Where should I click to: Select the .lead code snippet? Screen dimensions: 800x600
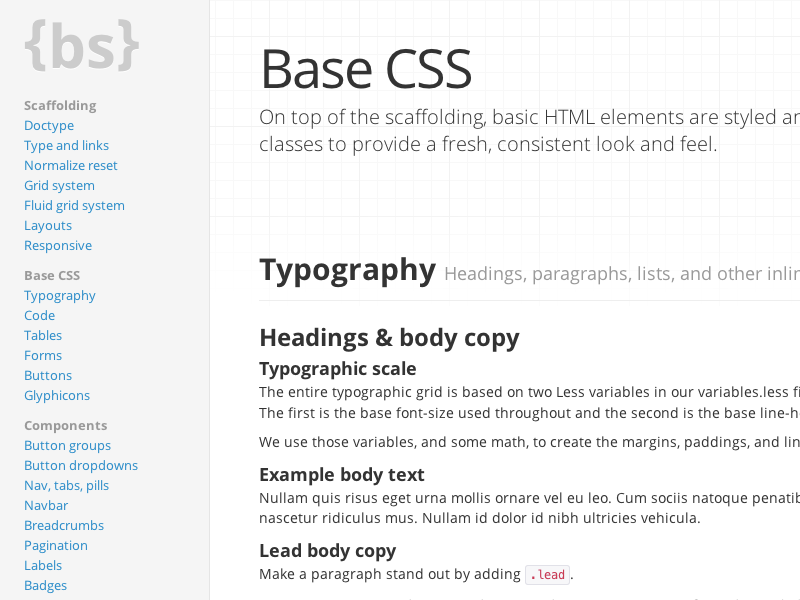coord(548,574)
